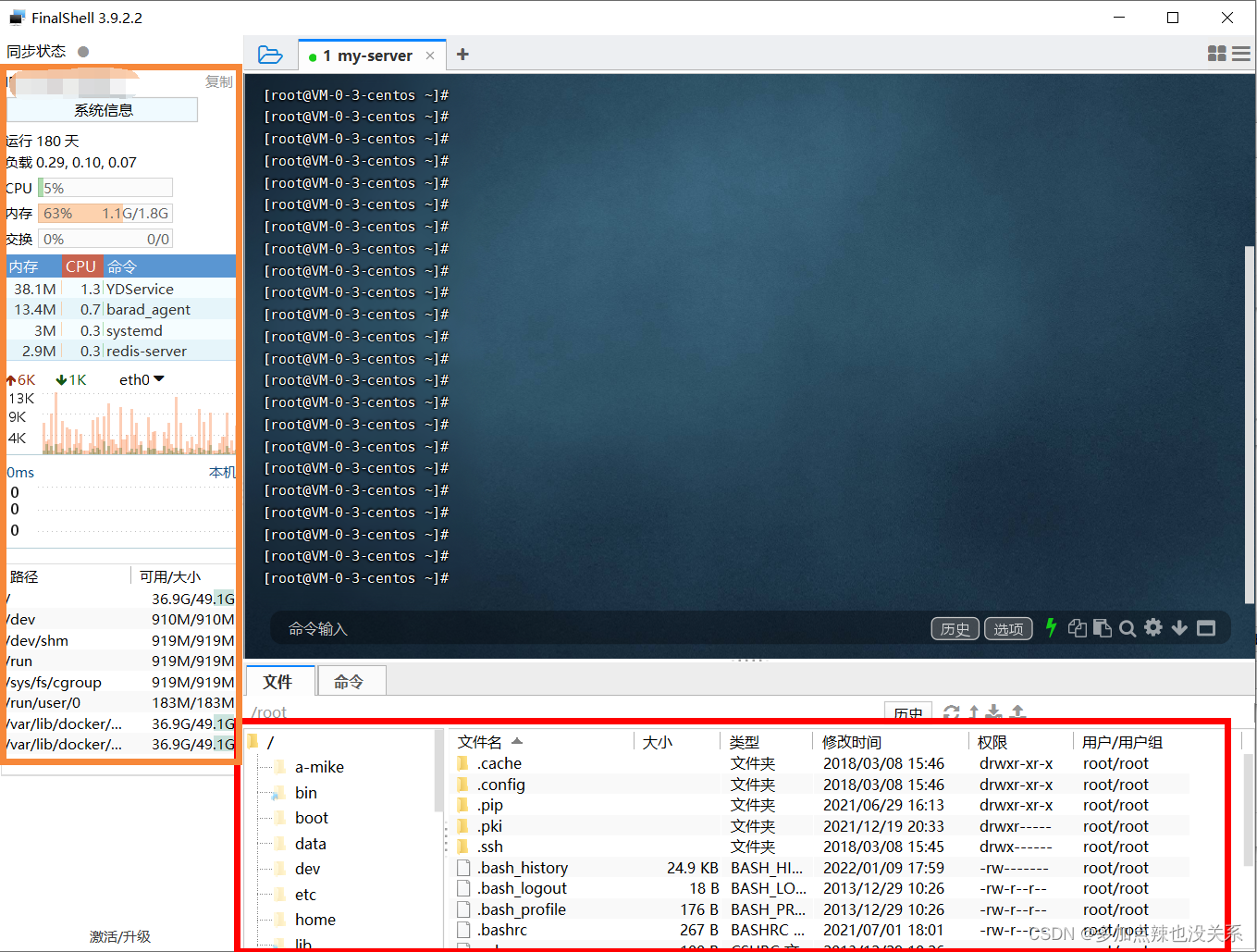
Task: Add a new session tab with plus
Action: 462,55
